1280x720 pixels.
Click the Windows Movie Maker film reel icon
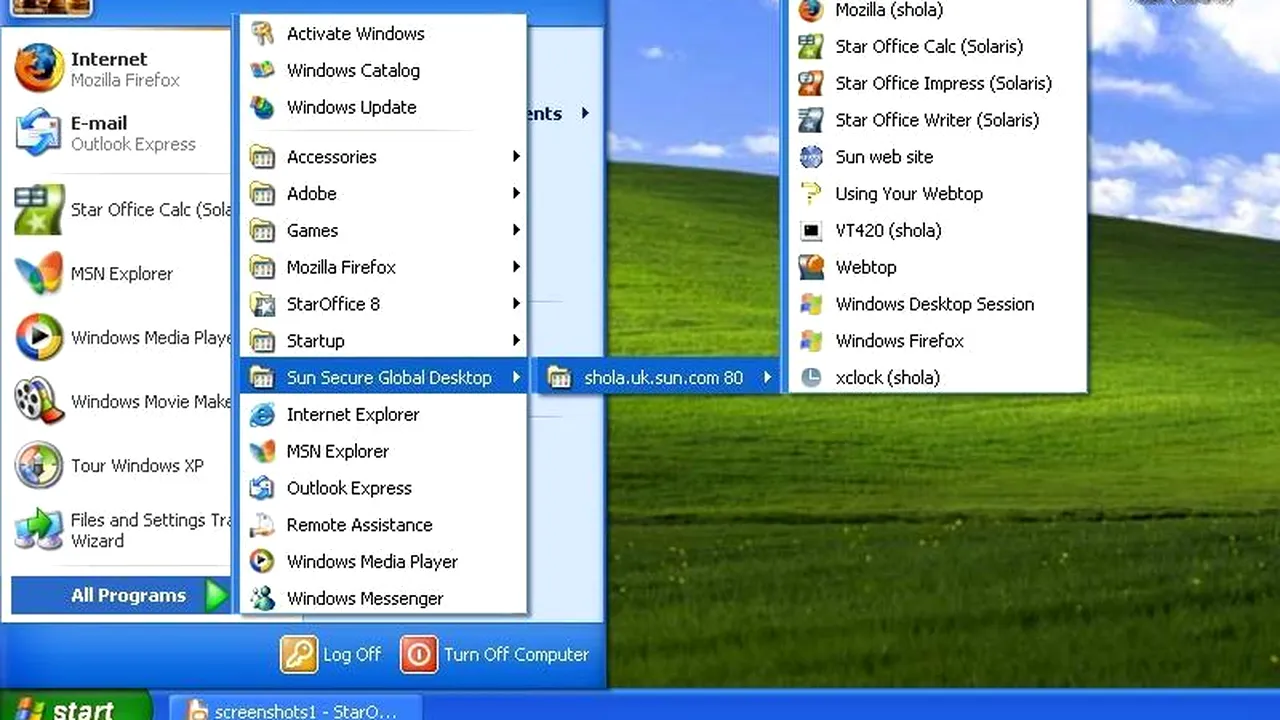39,401
